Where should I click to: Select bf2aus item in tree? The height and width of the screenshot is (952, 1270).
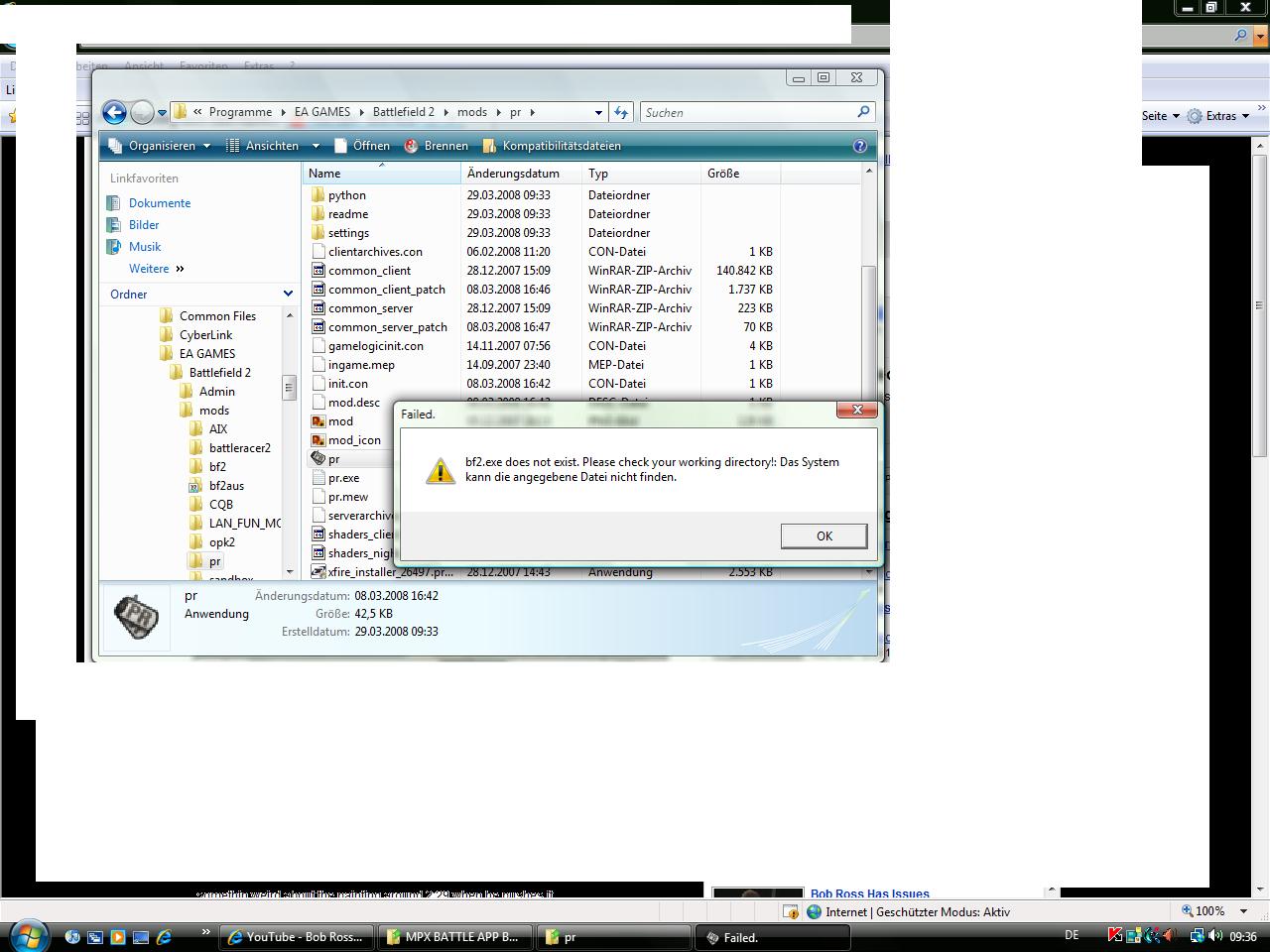tap(226, 486)
